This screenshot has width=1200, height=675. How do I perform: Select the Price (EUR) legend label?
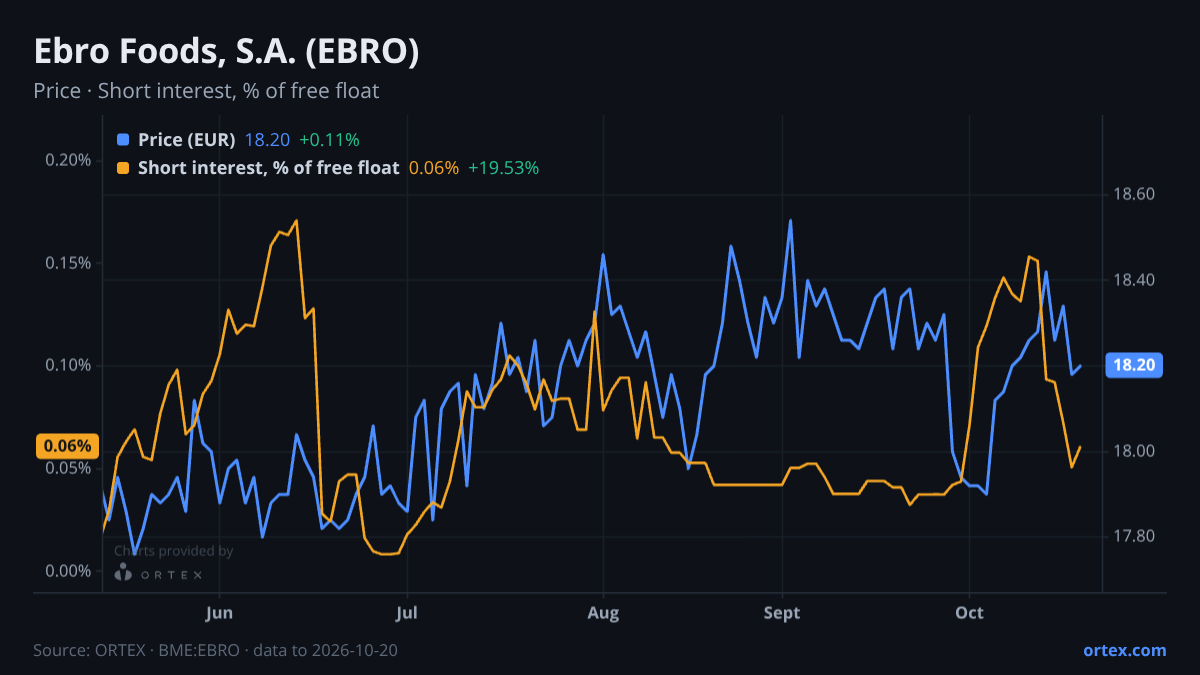(x=187, y=140)
